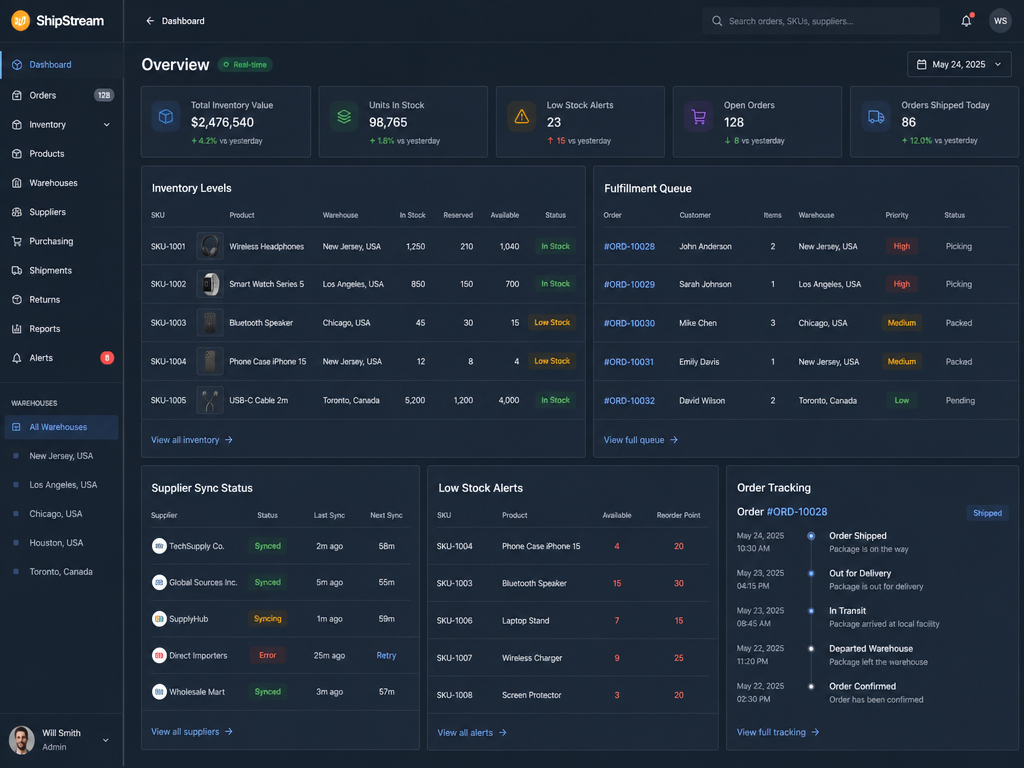This screenshot has height=768, width=1024.
Task: Click the USB-C Cable 2m thumbnail
Action: 210,400
